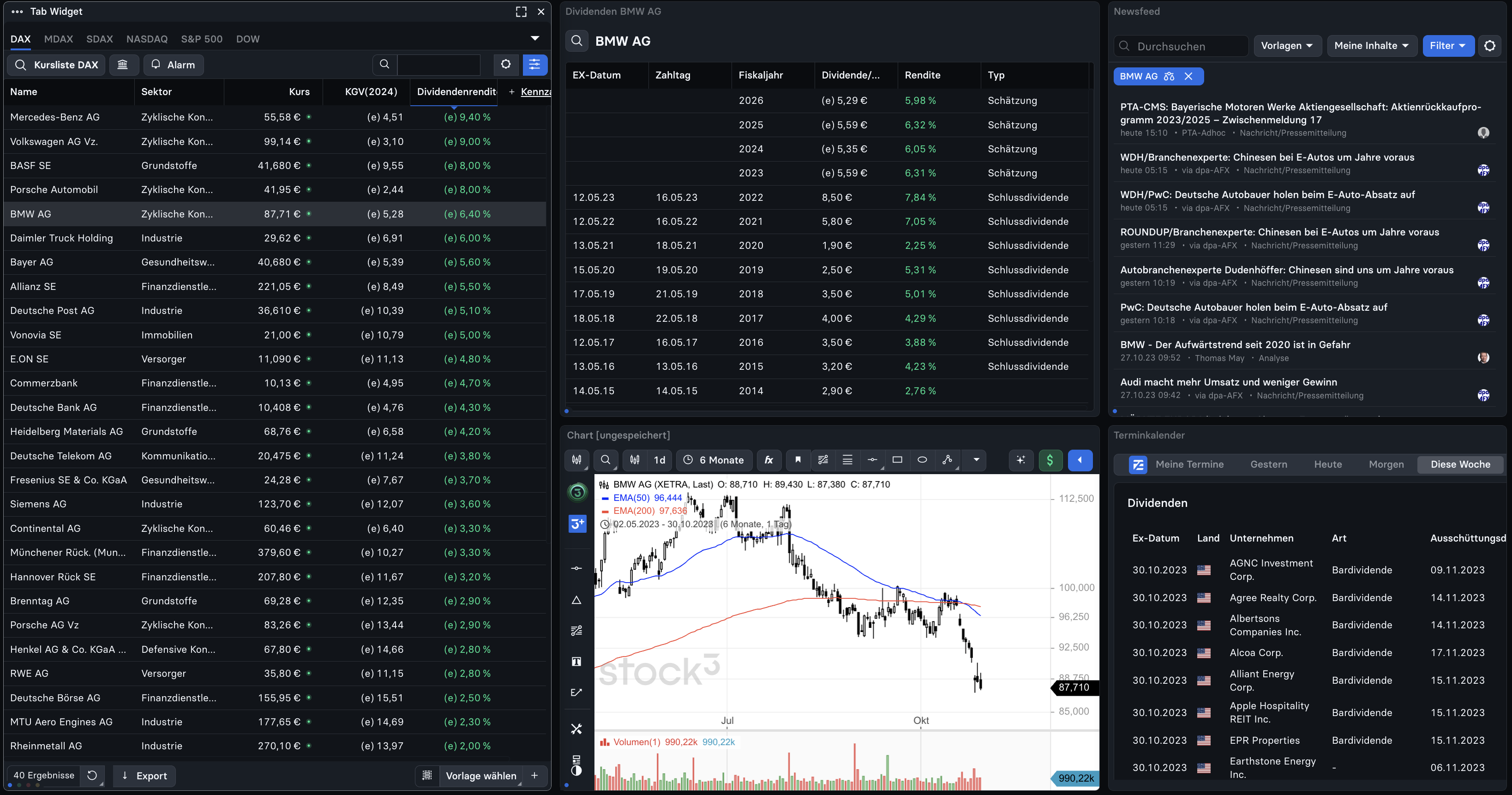Open the blue 3+ sidebar button

tap(577, 523)
